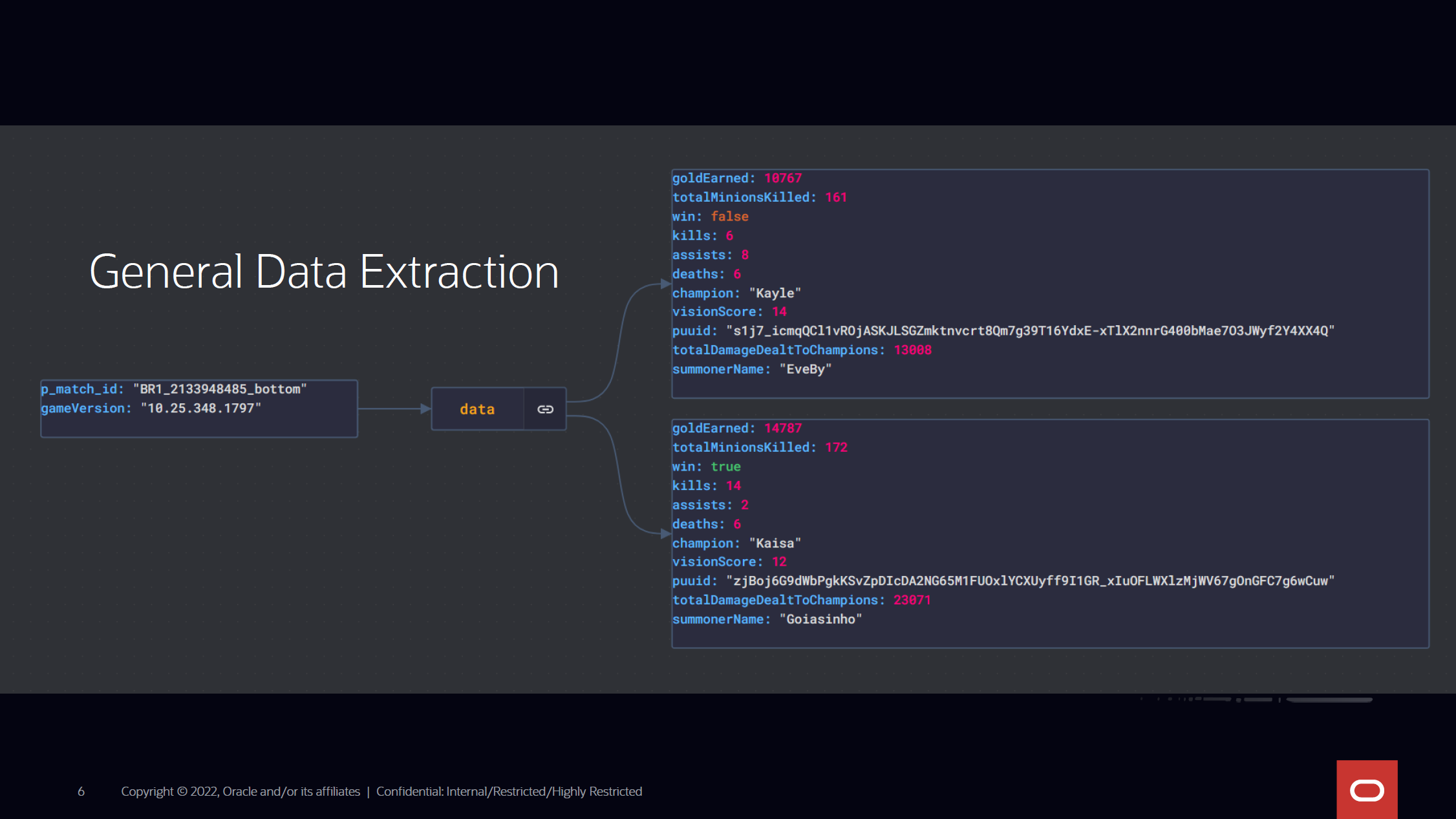Click the totalDamageDealtToChampions value 23071
Screen dimensions: 1456x819
click(912, 600)
